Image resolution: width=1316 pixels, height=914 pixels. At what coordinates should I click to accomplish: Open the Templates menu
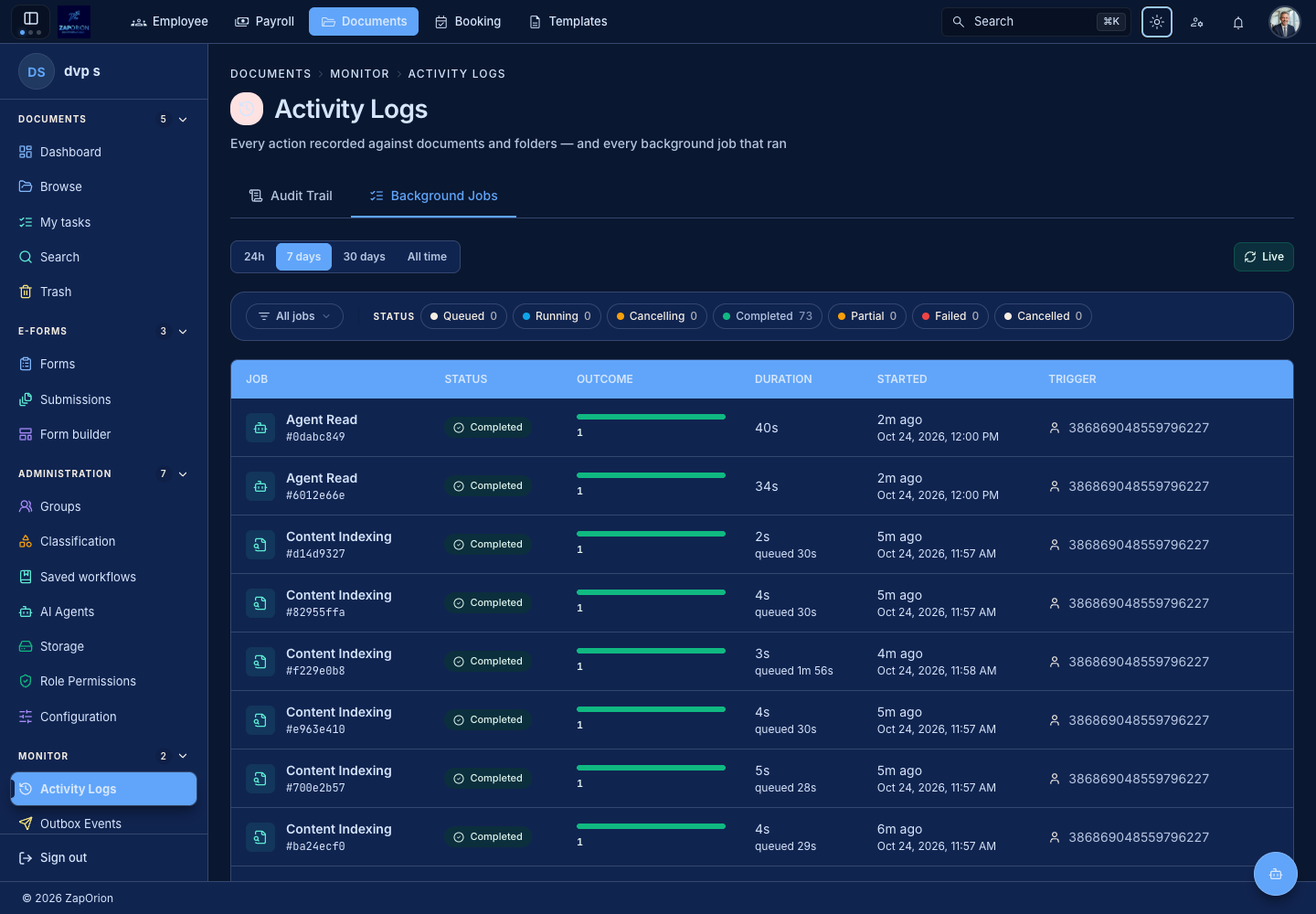pyautogui.click(x=568, y=22)
